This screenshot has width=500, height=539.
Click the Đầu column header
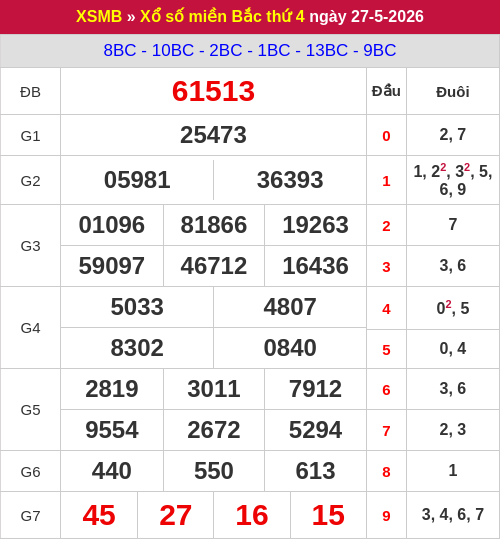(386, 91)
